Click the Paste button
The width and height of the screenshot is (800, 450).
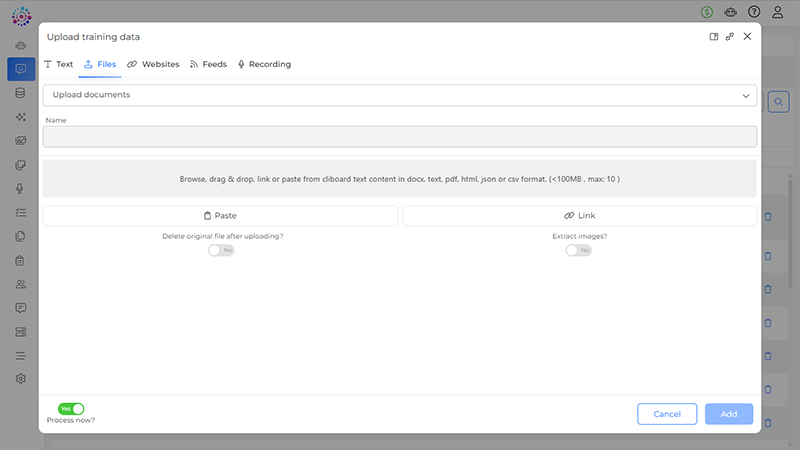220,215
